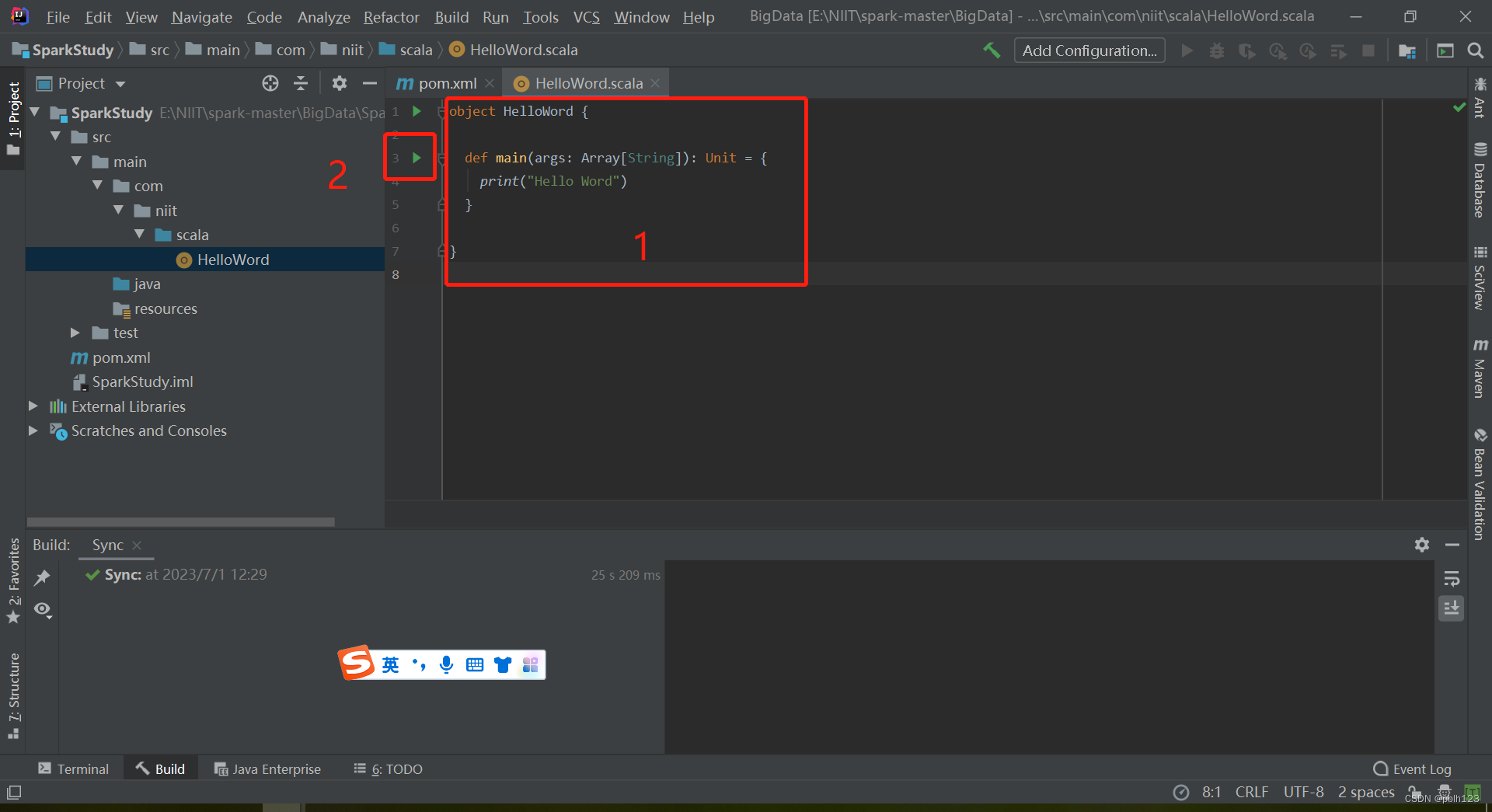
Task: Open SciView tool window
Action: [x=1480, y=277]
